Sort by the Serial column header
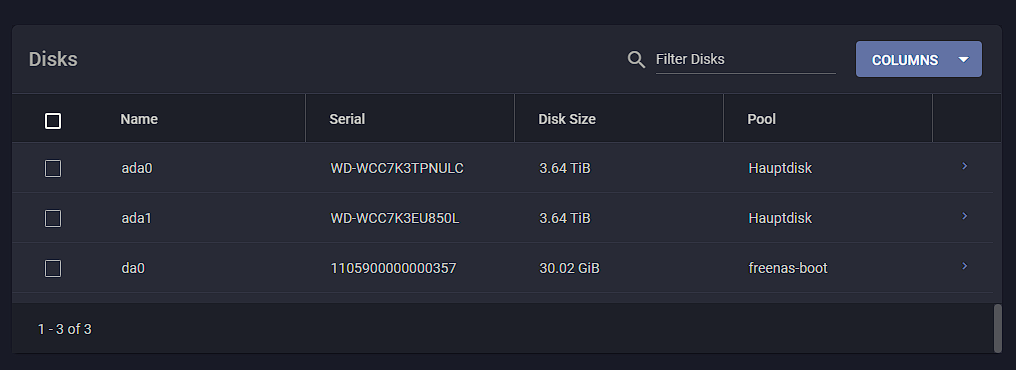The width and height of the screenshot is (1016, 370). [347, 119]
